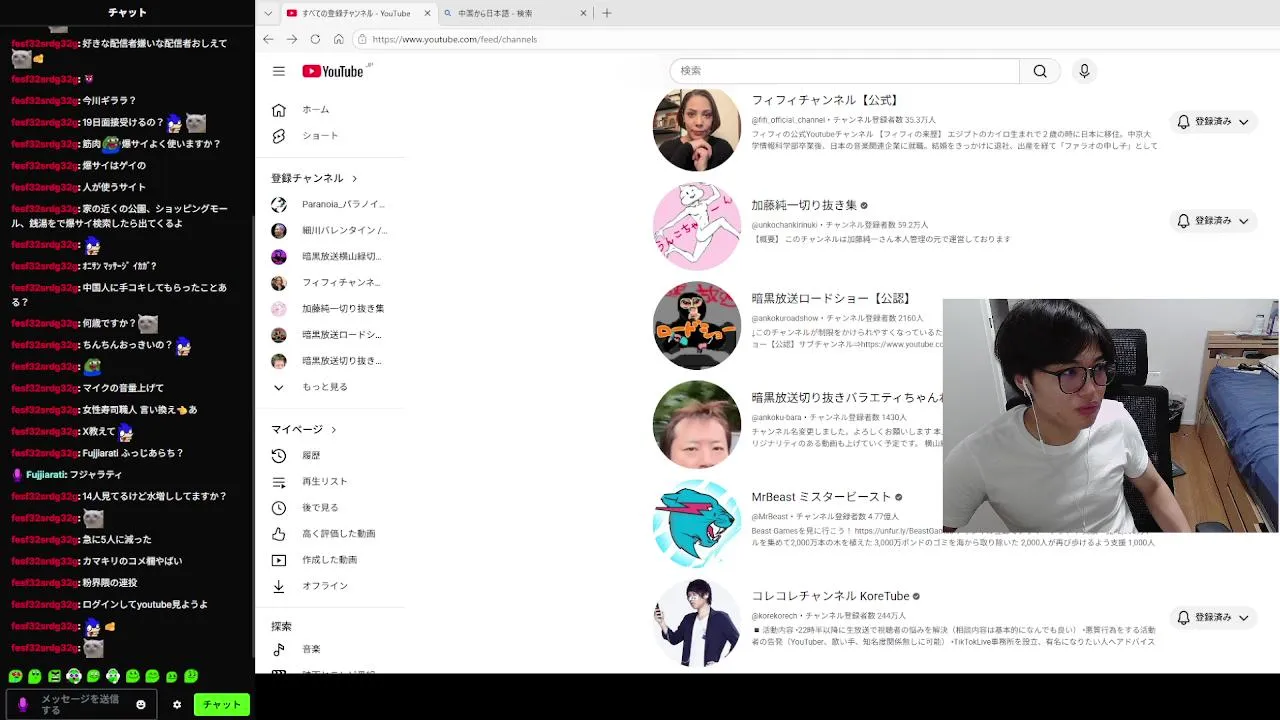This screenshot has width=1280, height=720.
Task: Click Fujjiarati username in フジャラティ message
Action: tap(45, 475)
